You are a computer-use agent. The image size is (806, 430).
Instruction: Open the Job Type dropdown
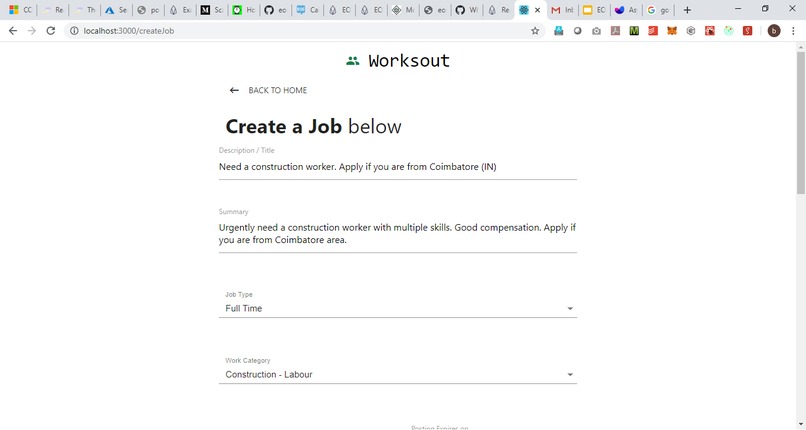tap(398, 308)
